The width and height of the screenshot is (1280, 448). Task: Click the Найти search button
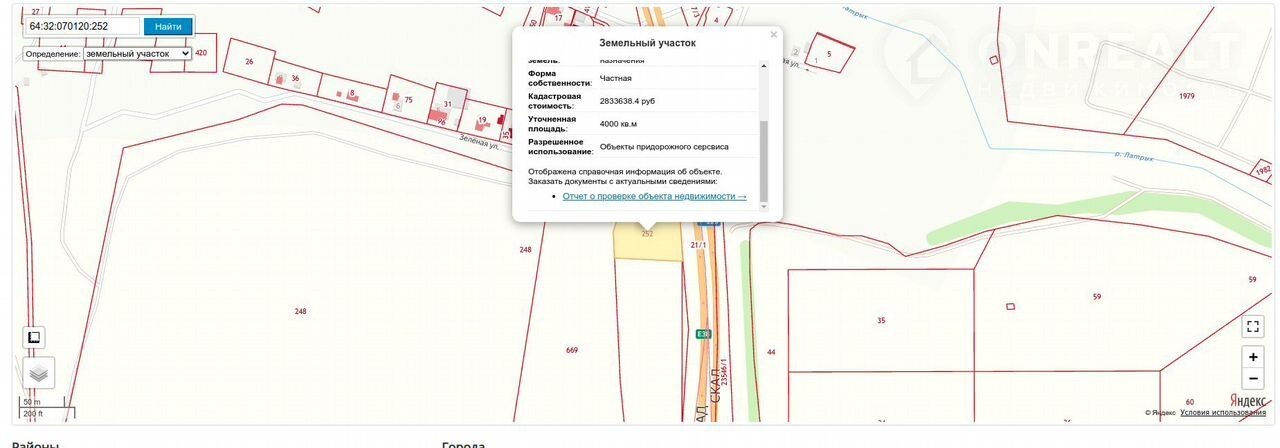tap(168, 27)
